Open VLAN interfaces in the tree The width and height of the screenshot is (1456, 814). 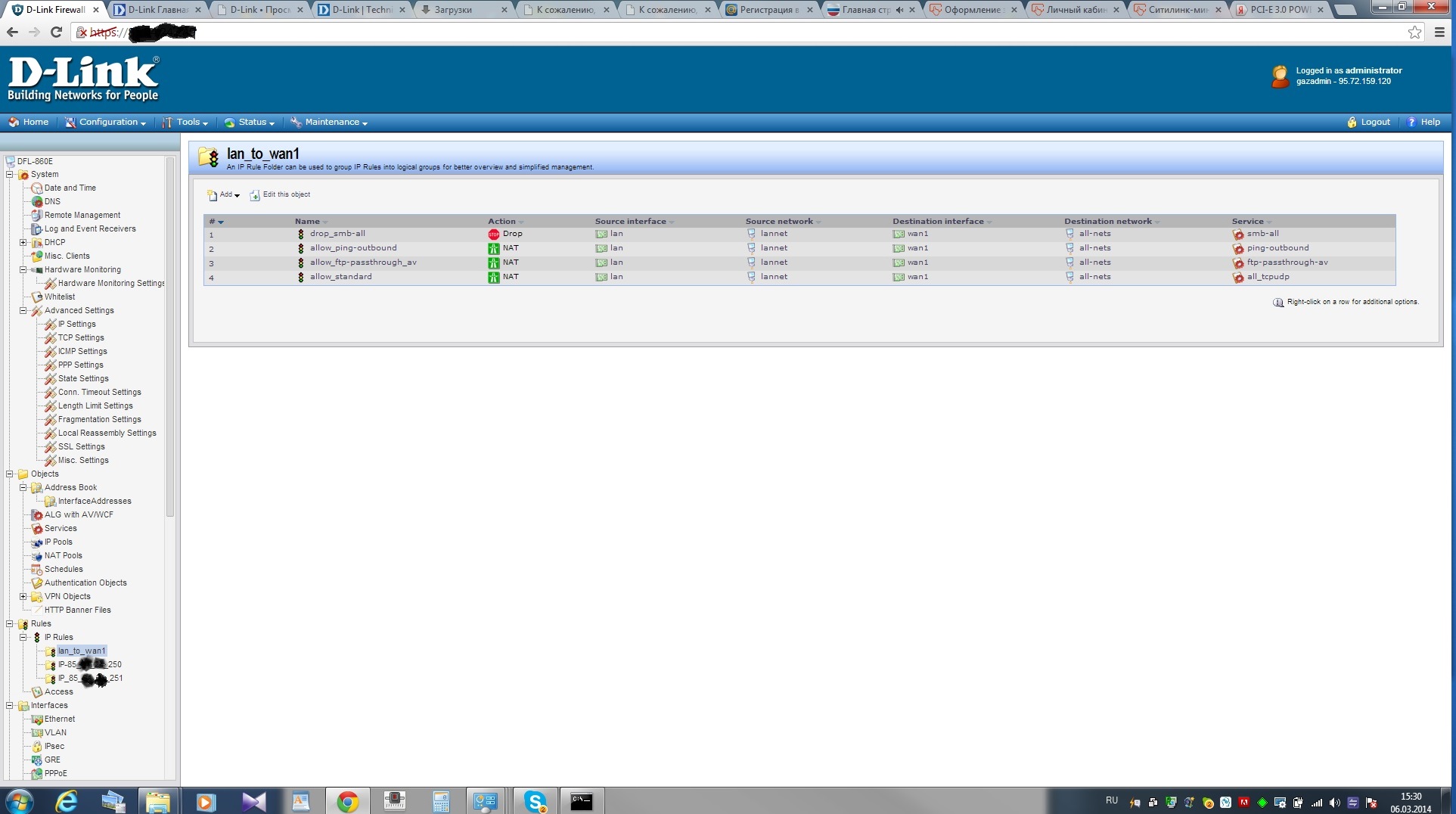55,733
